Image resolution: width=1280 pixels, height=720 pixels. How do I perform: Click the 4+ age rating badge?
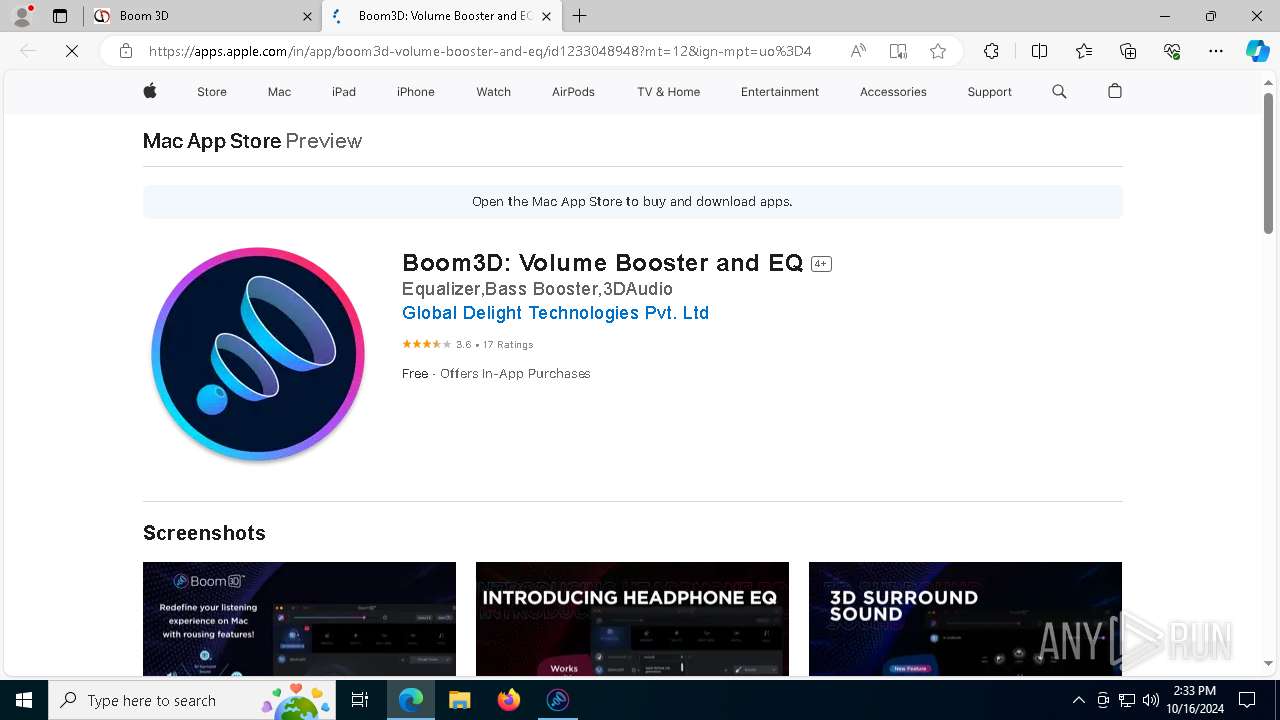[821, 264]
